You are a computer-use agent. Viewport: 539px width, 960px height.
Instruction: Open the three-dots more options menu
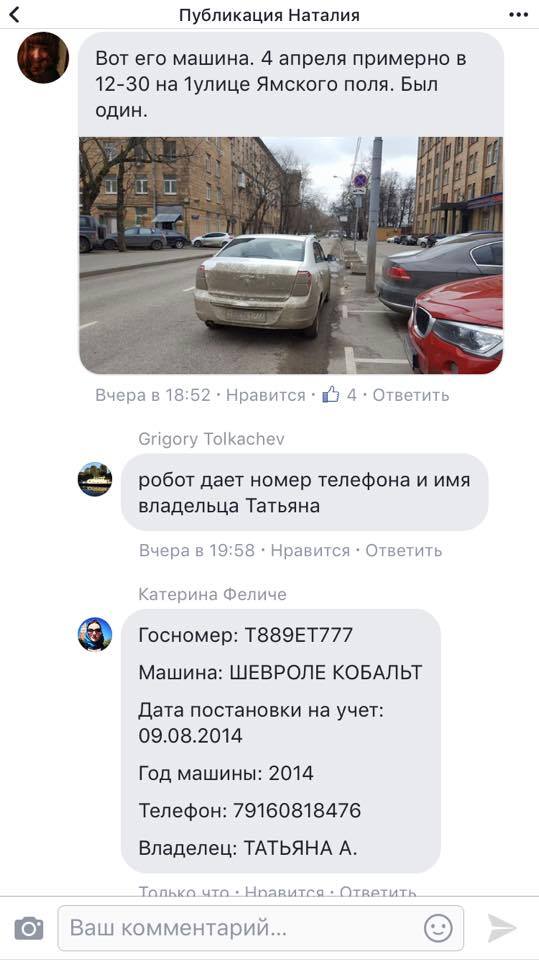[518, 15]
